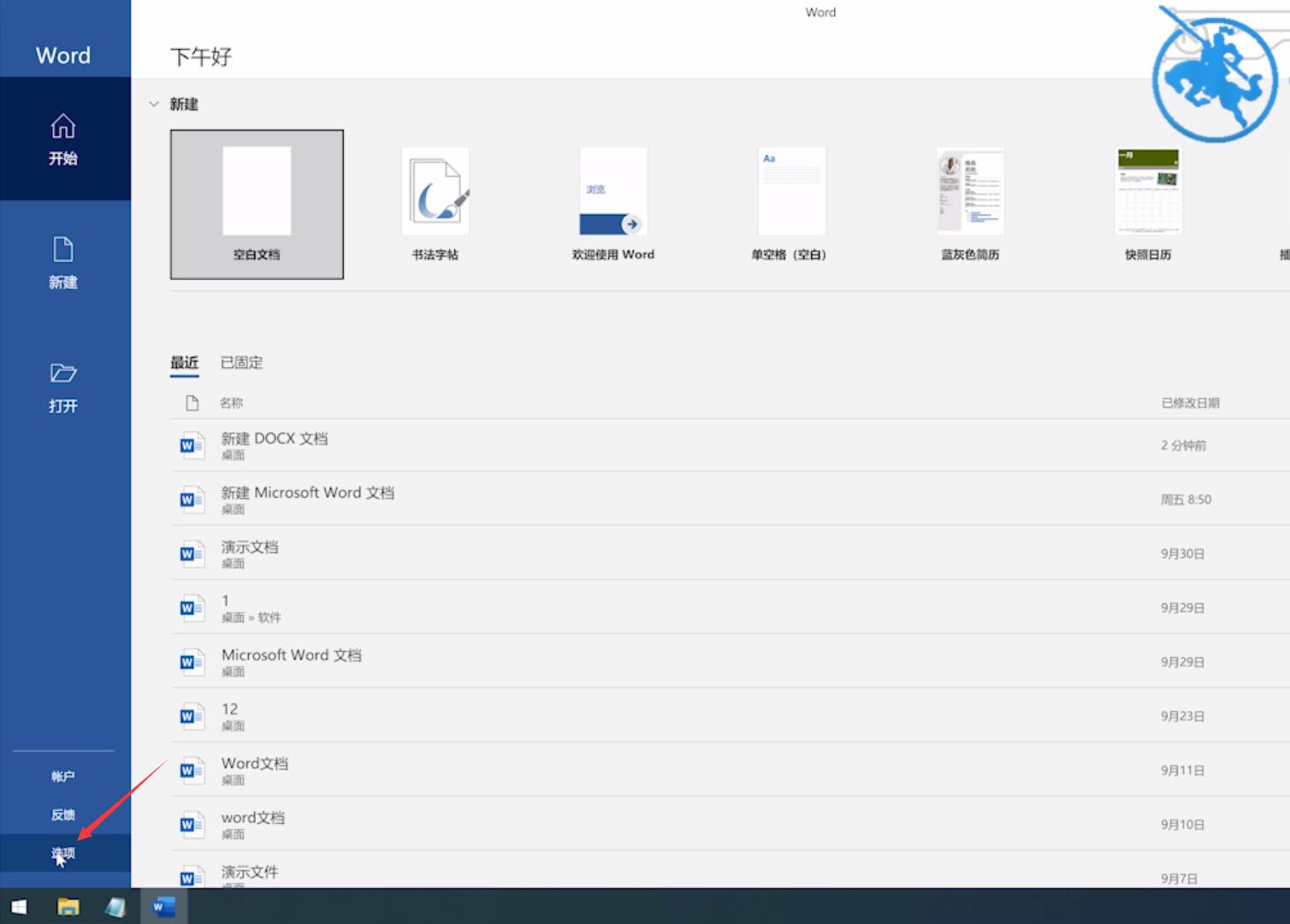Open recent file Microsoft Word 文档
1290x924 pixels.
[x=731, y=662]
